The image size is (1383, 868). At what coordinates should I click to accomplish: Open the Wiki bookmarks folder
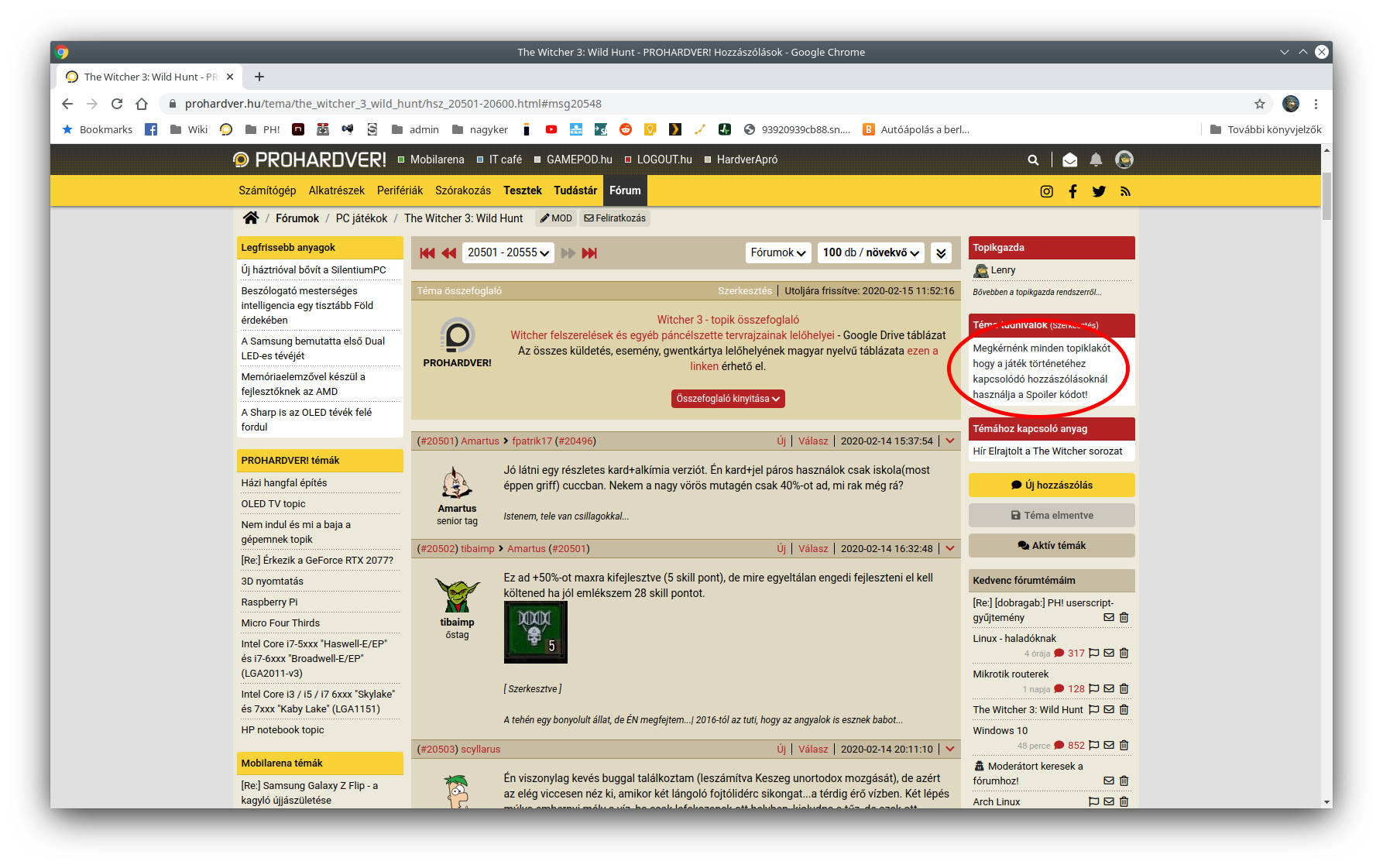point(189,129)
